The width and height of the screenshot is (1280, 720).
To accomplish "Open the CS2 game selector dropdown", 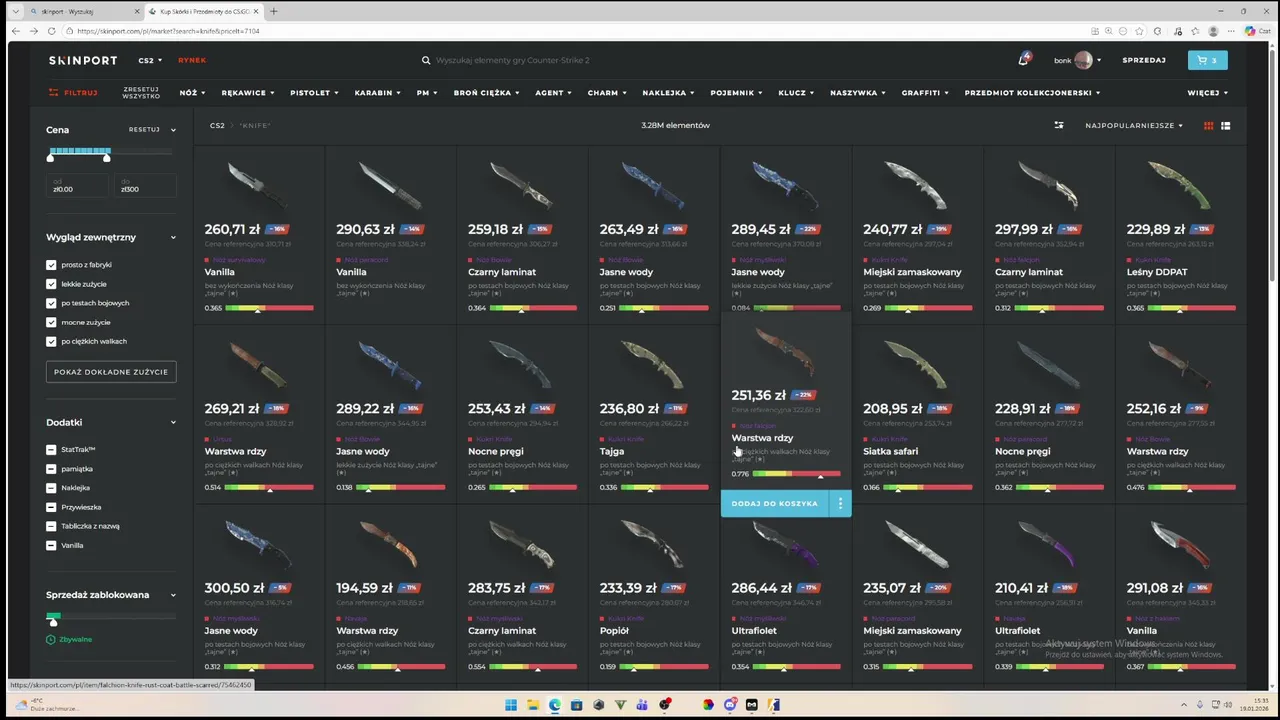I will point(150,60).
